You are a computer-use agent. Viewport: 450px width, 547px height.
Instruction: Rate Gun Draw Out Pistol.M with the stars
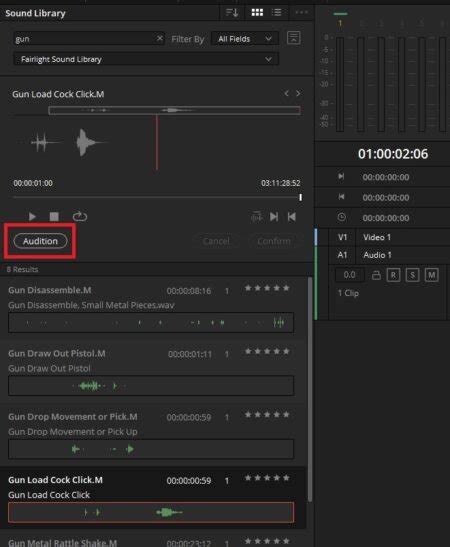tap(267, 351)
